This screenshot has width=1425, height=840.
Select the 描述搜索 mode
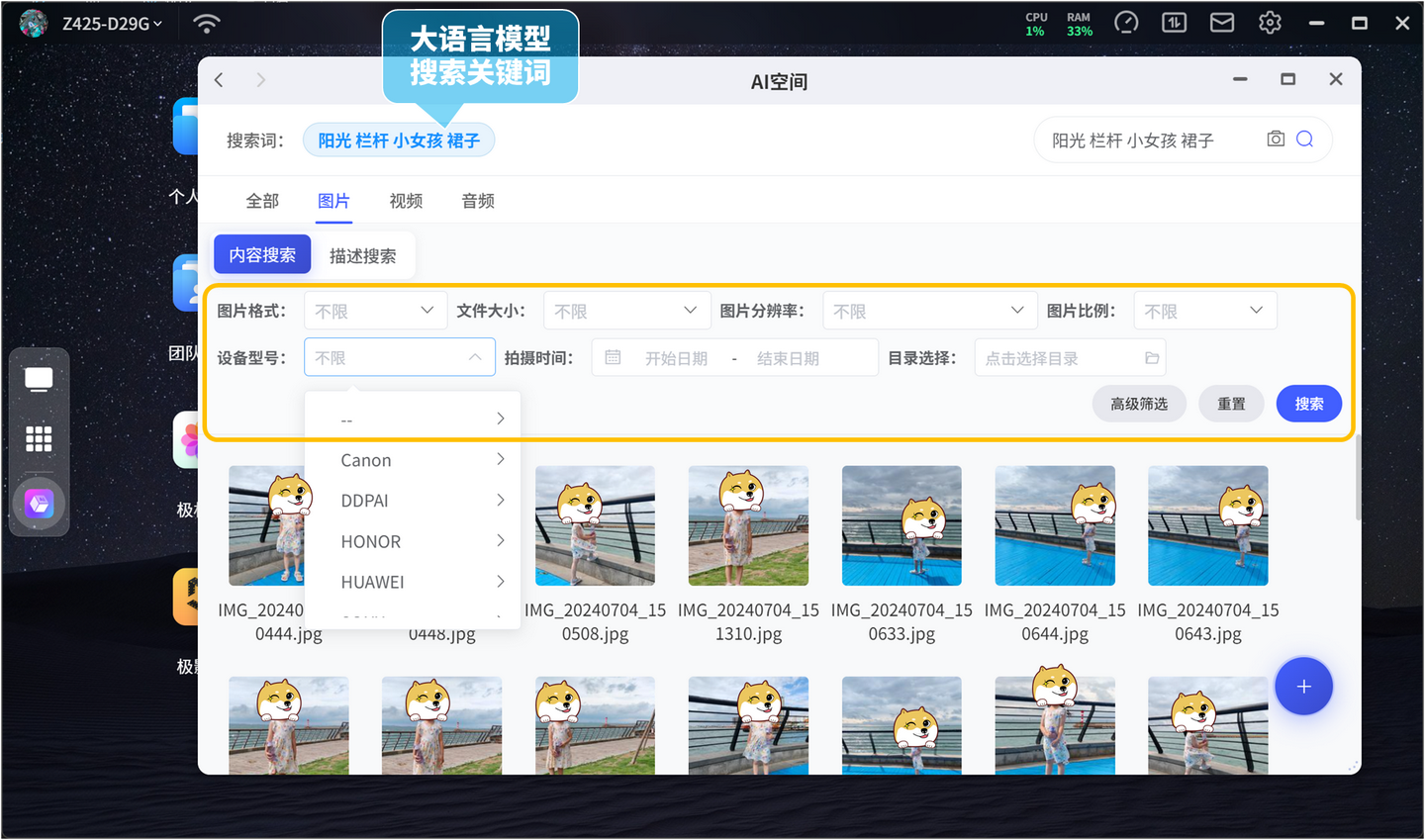tap(363, 255)
